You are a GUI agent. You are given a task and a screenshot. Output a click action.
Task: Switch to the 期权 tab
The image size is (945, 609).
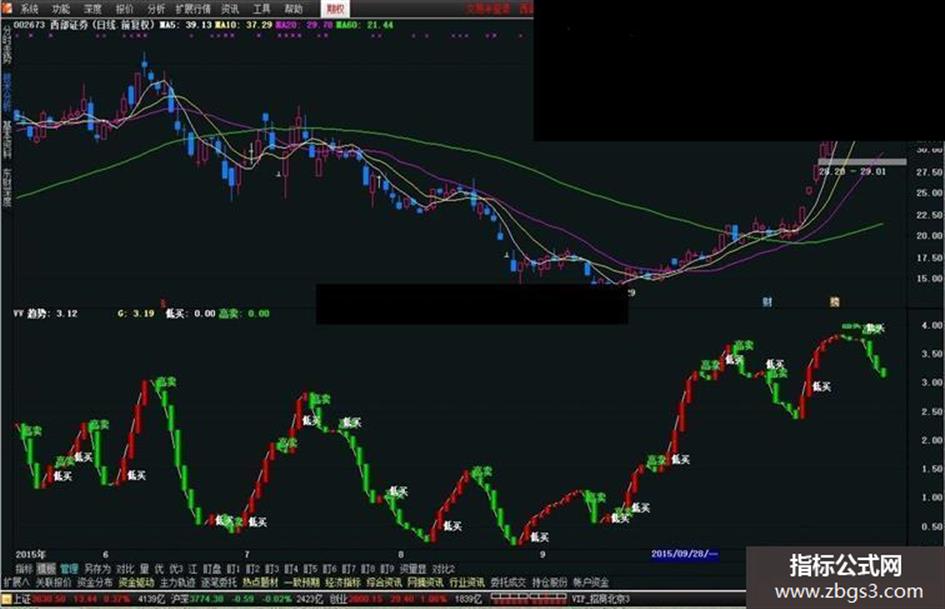click(x=334, y=8)
